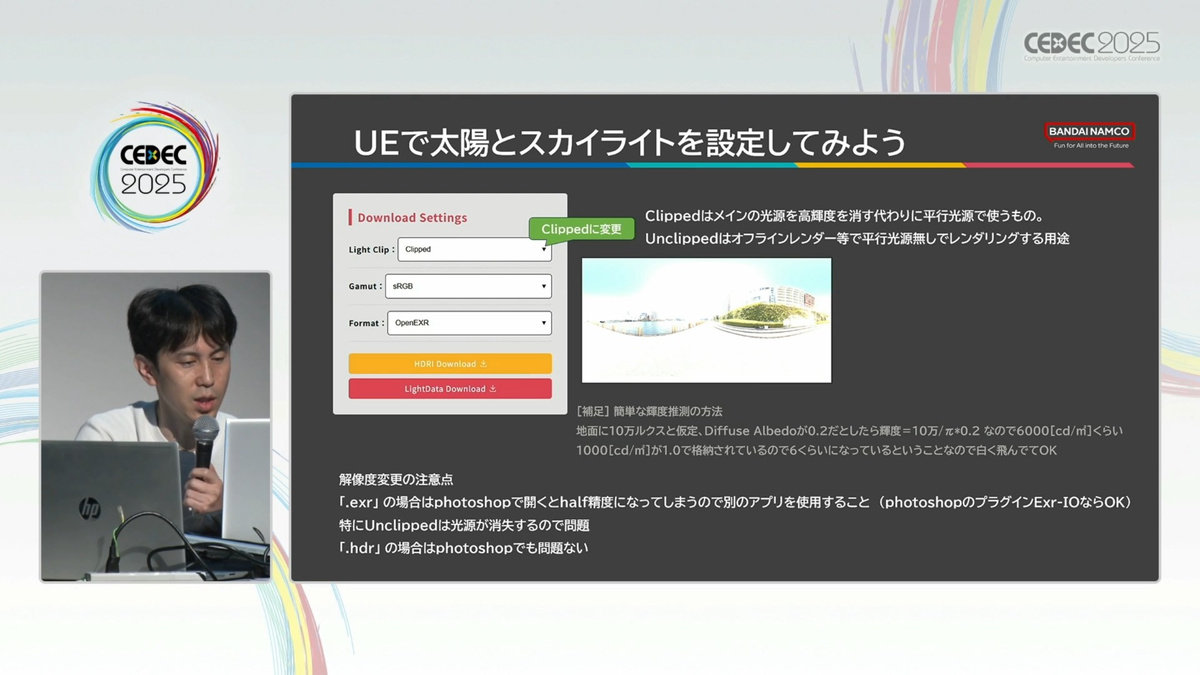This screenshot has height=675, width=1200.
Task: Click the green "Clippedに変更" callout
Action: coord(581,229)
